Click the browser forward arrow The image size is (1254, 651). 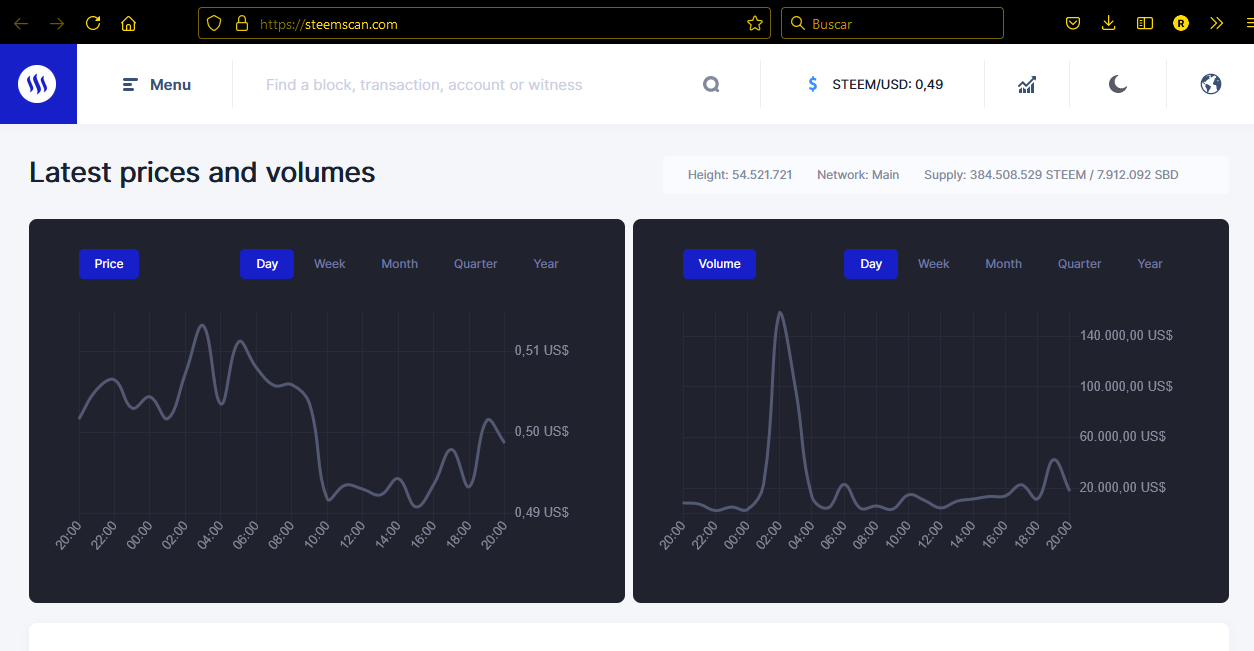57,23
